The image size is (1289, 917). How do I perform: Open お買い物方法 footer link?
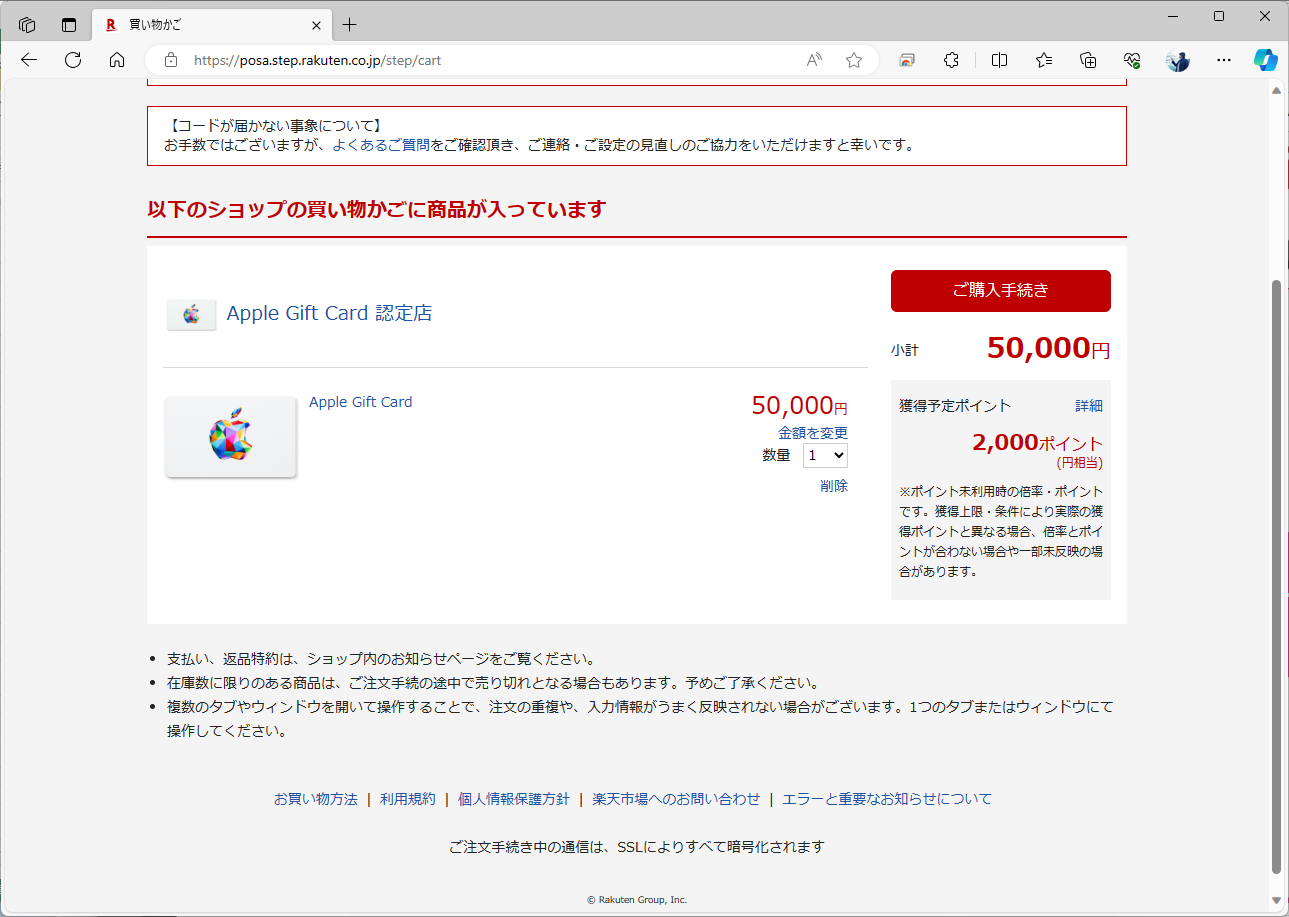point(316,799)
